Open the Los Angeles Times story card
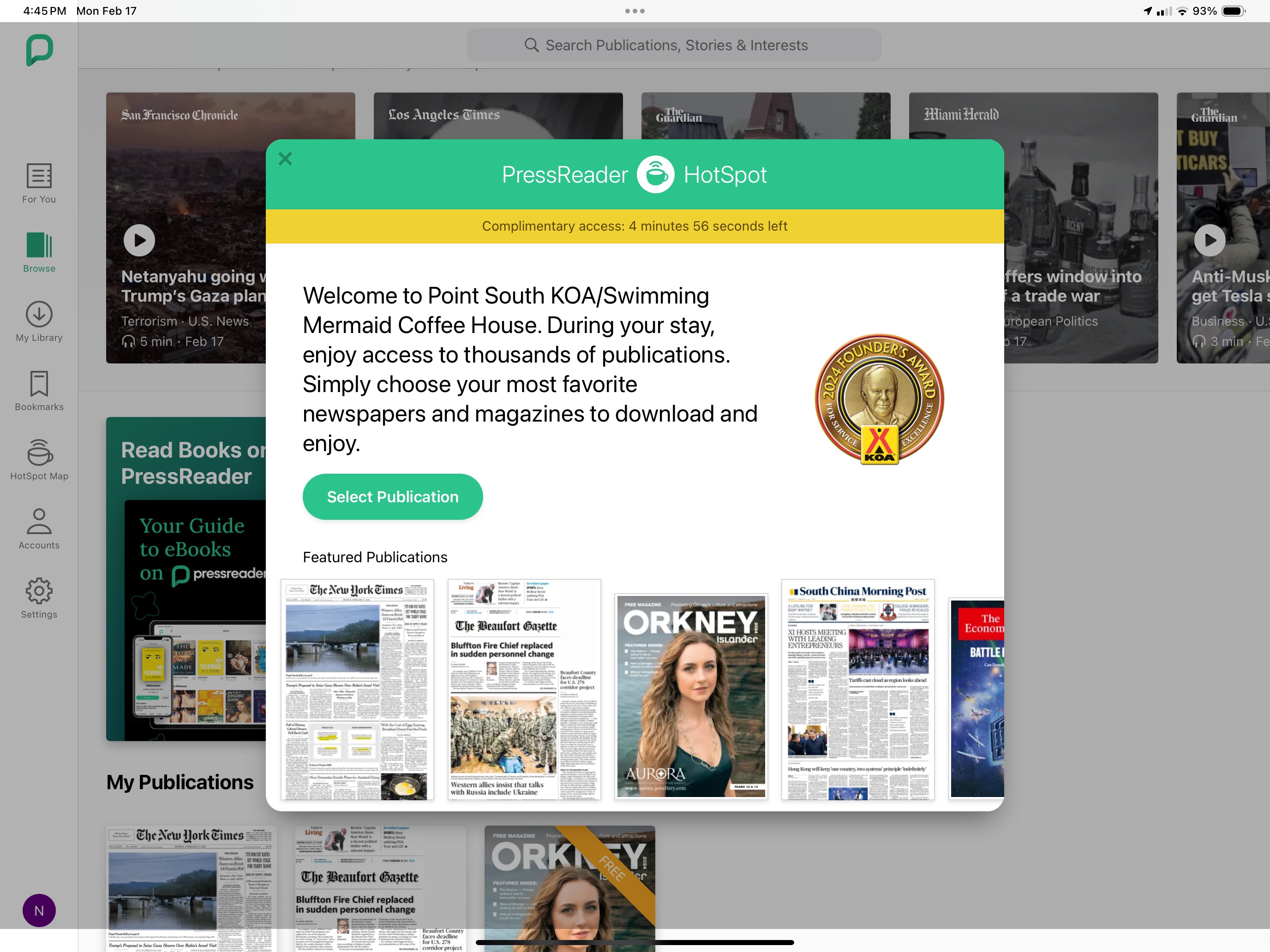The width and height of the screenshot is (1270, 952). (498, 116)
